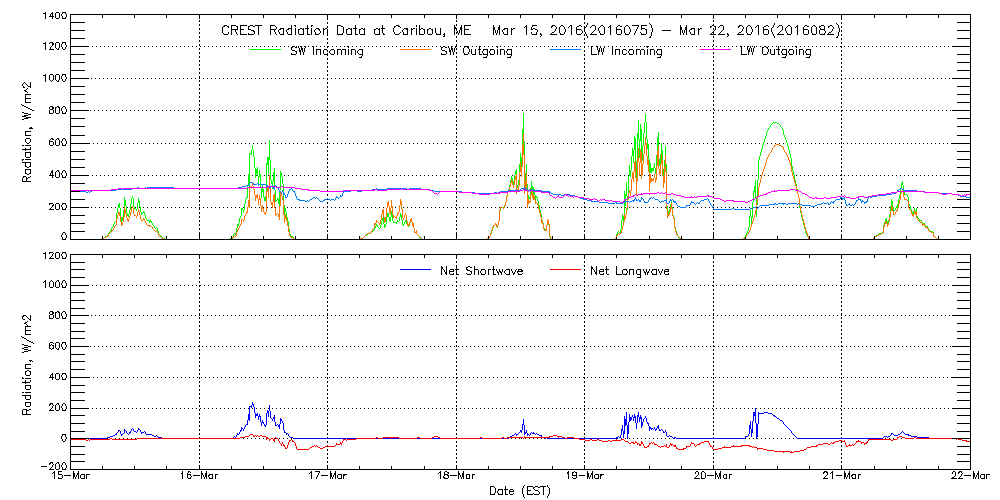Click the red line sample beside Net Longwave

click(564, 270)
